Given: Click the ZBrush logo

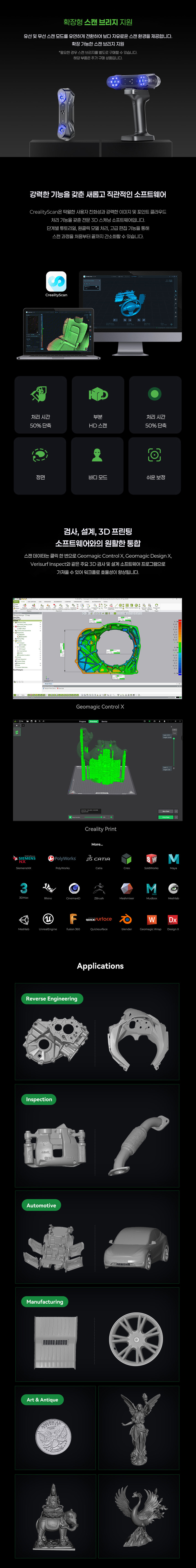Looking at the screenshot, I should point(99,889).
